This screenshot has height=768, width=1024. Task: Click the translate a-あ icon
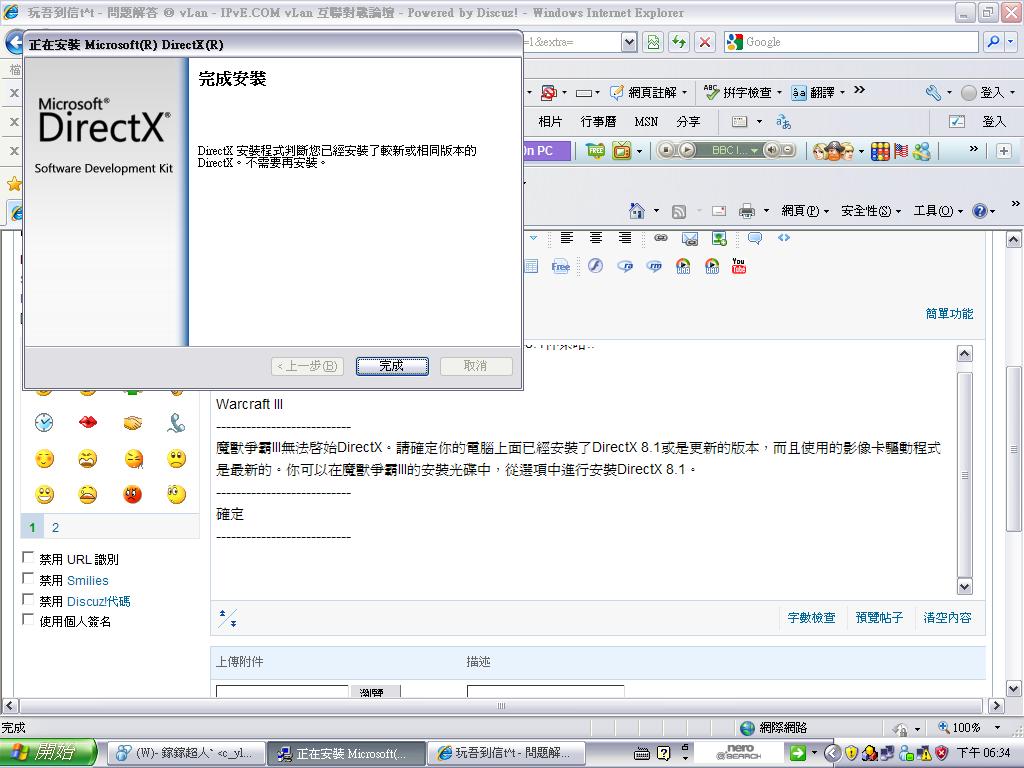pyautogui.click(x=783, y=121)
